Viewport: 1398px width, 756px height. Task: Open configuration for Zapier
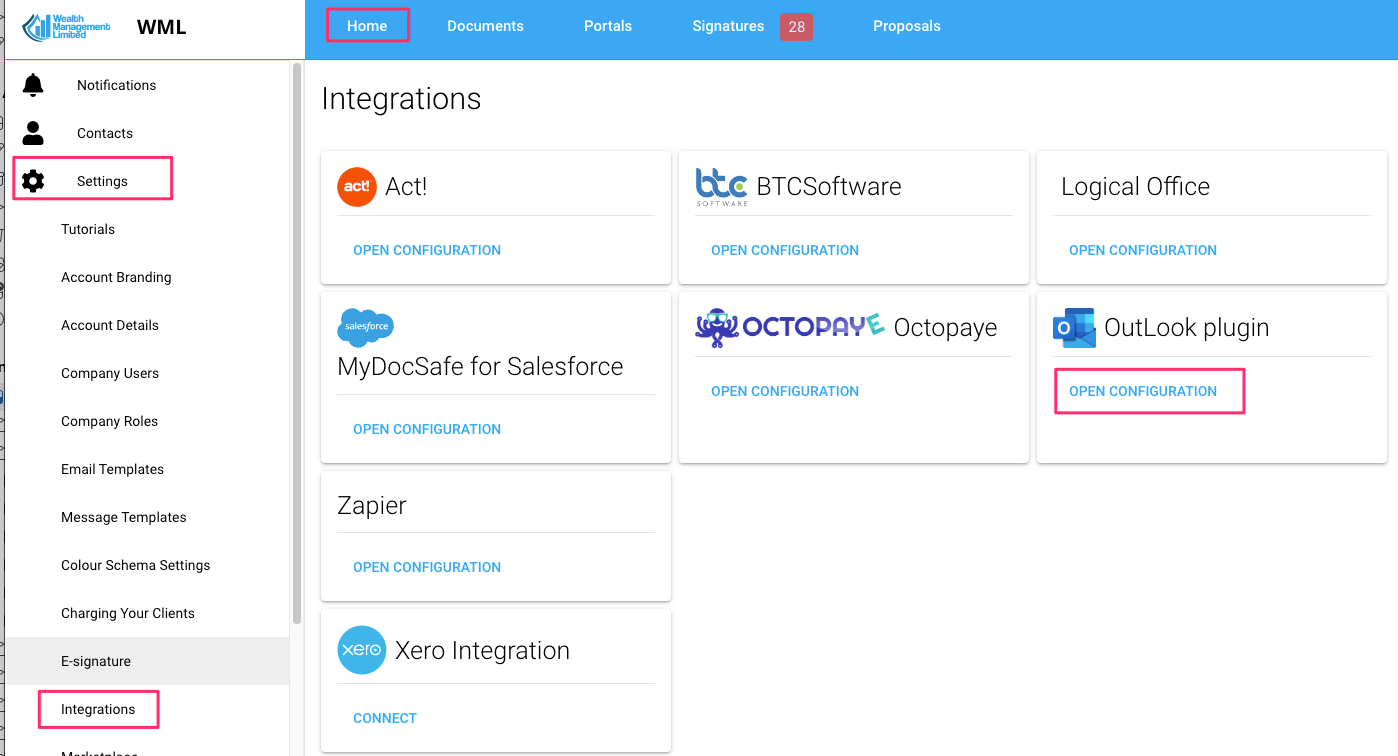click(427, 567)
